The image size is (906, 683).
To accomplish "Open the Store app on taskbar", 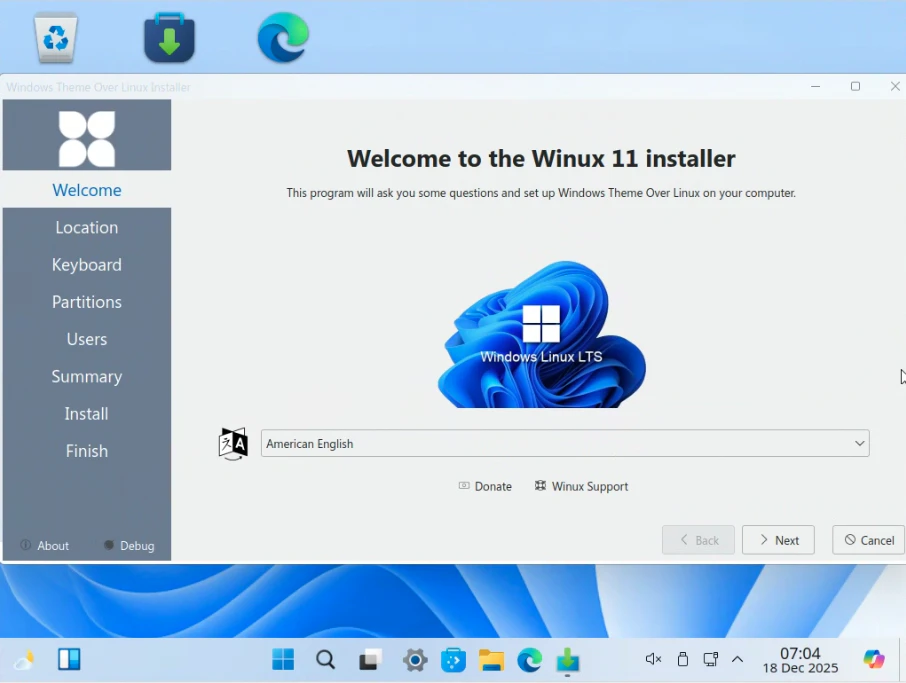I will pos(454,660).
